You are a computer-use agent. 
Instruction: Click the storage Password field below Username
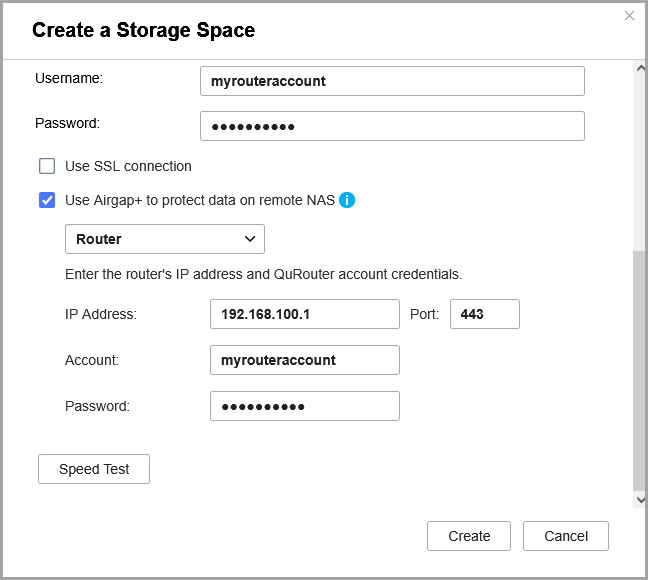pyautogui.click(x=392, y=126)
